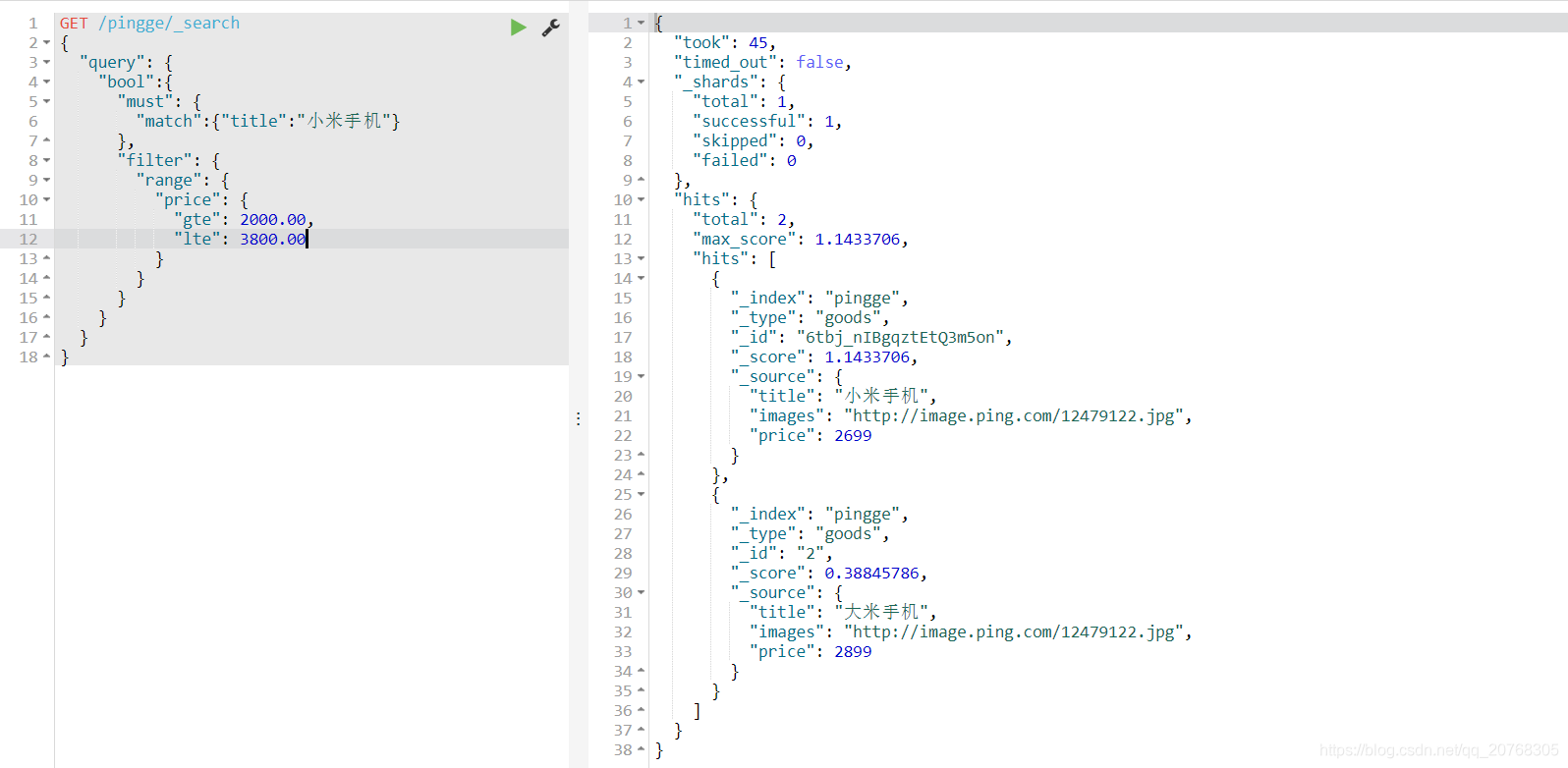Collapse the "price" block at request line 10
The image size is (1568, 768).
(x=46, y=200)
